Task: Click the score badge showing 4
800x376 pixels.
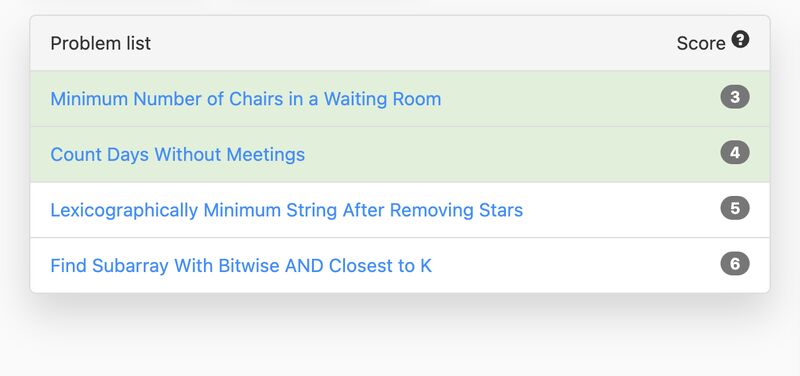Action: point(735,153)
